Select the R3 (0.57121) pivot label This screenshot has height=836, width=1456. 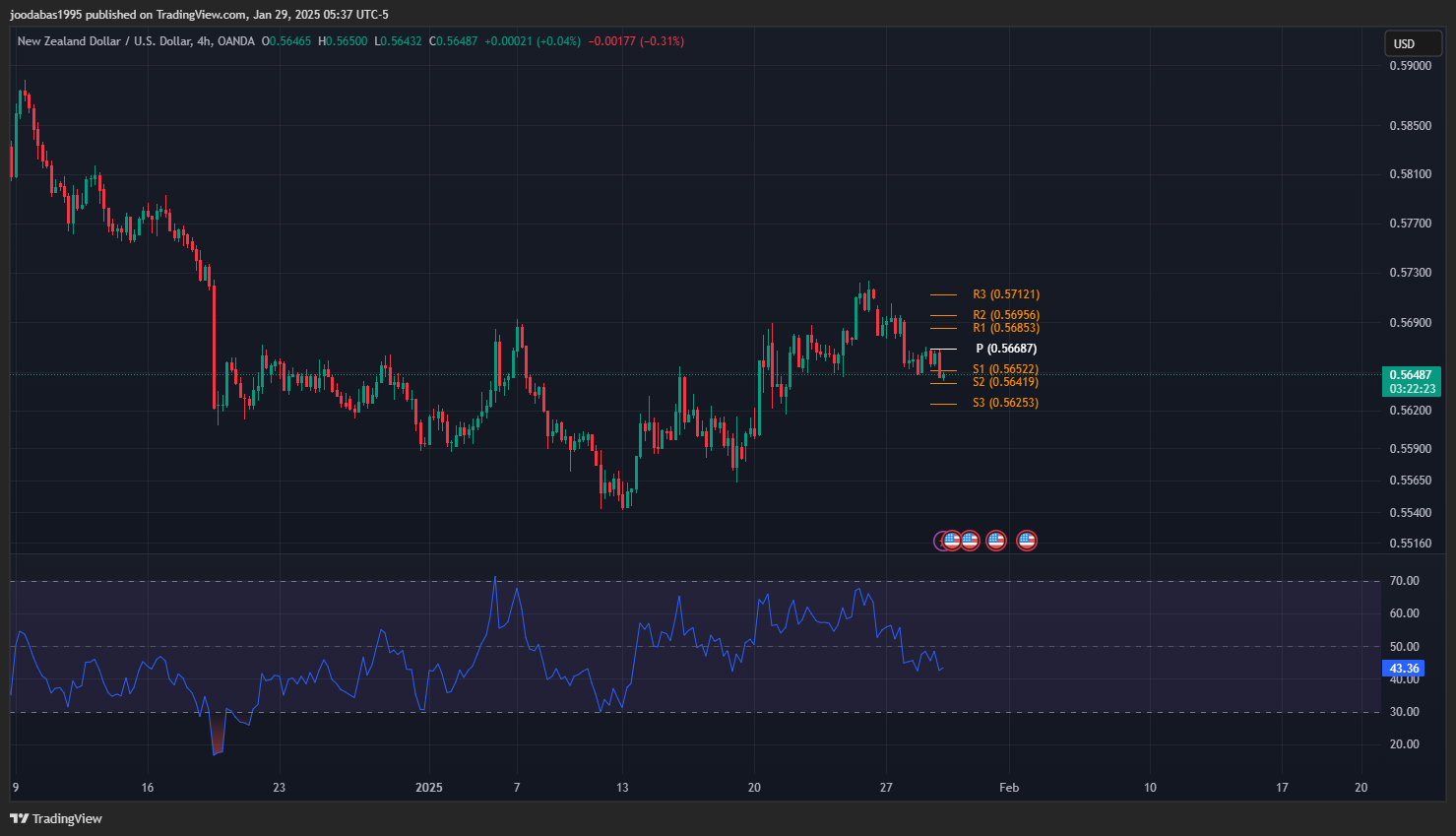point(1006,294)
